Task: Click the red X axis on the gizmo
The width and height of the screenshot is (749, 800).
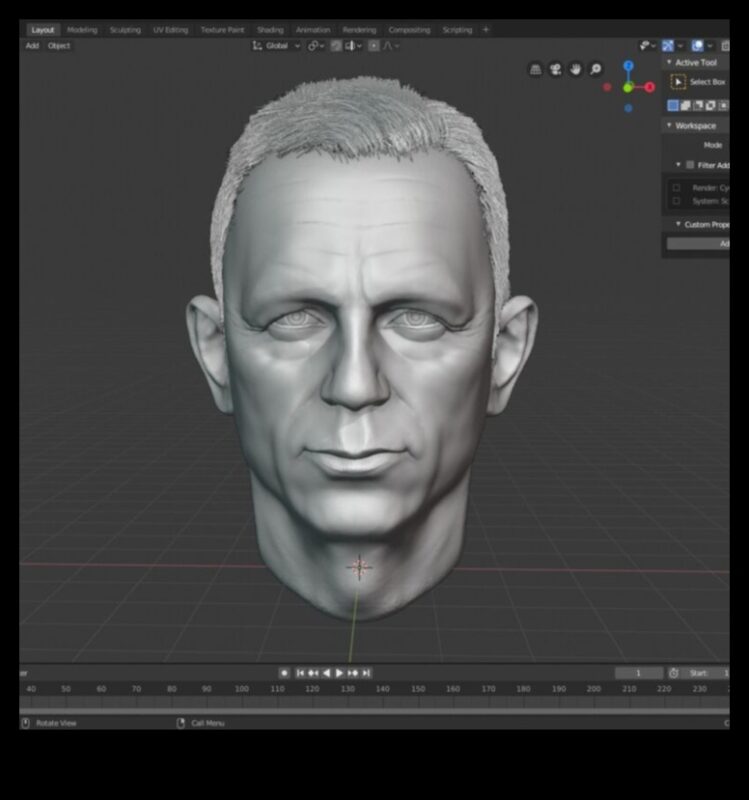Action: click(x=648, y=88)
